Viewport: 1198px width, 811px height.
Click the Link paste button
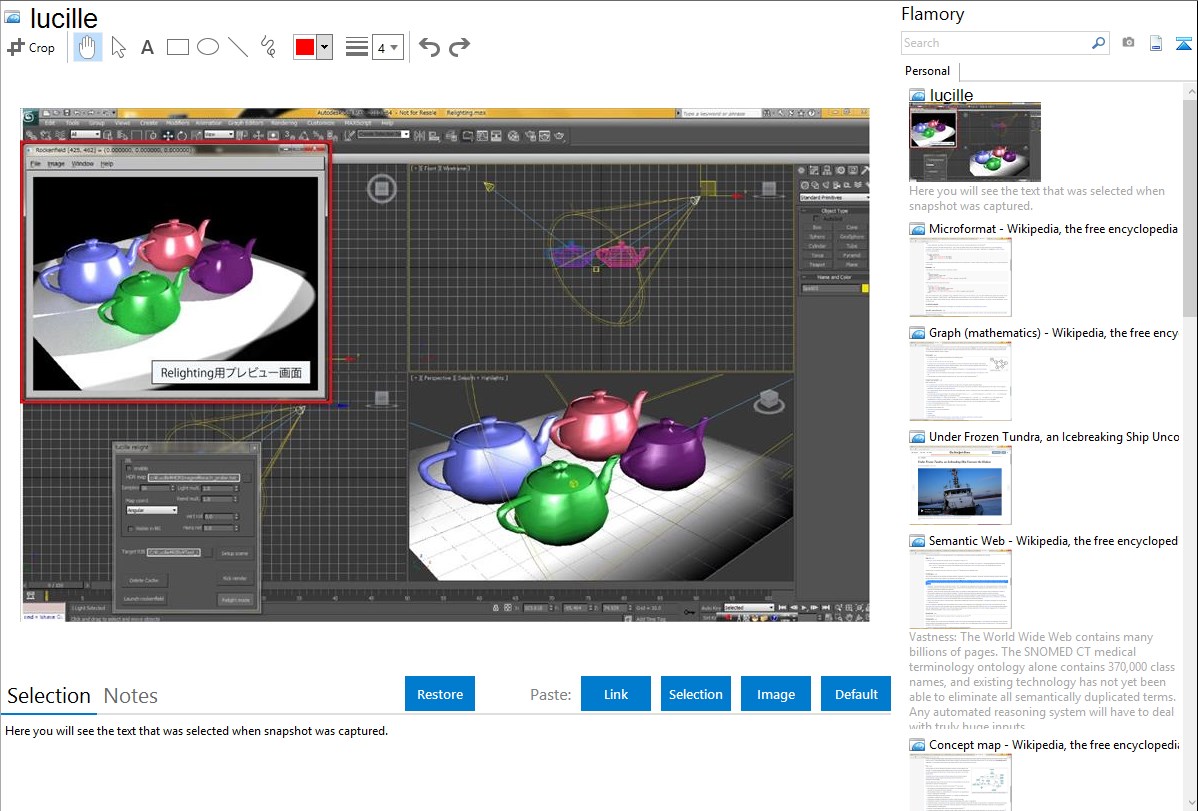pos(616,694)
